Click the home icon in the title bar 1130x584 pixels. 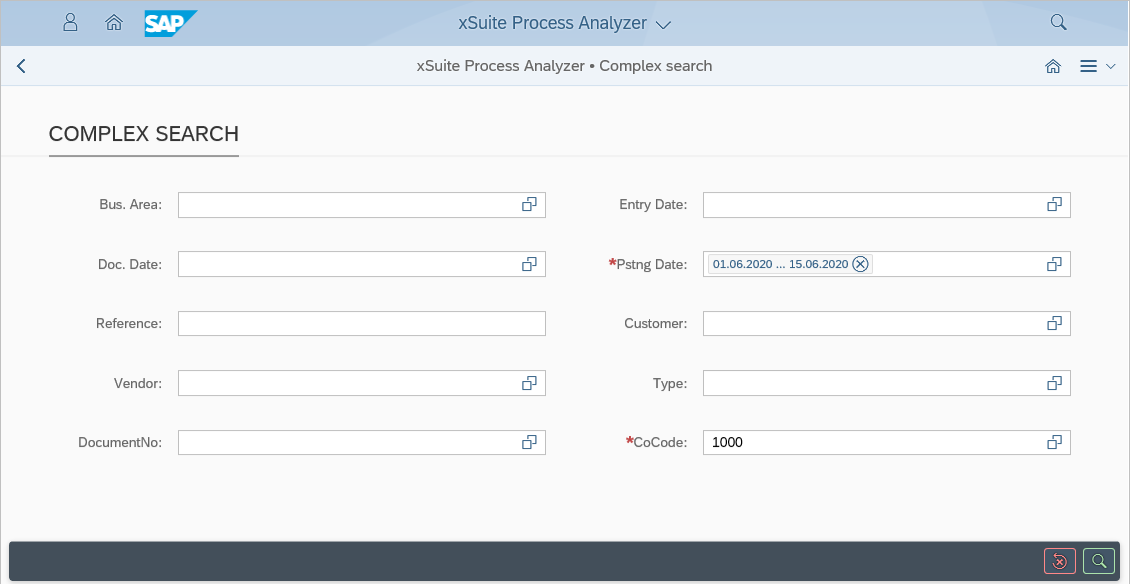[x=1052, y=66]
